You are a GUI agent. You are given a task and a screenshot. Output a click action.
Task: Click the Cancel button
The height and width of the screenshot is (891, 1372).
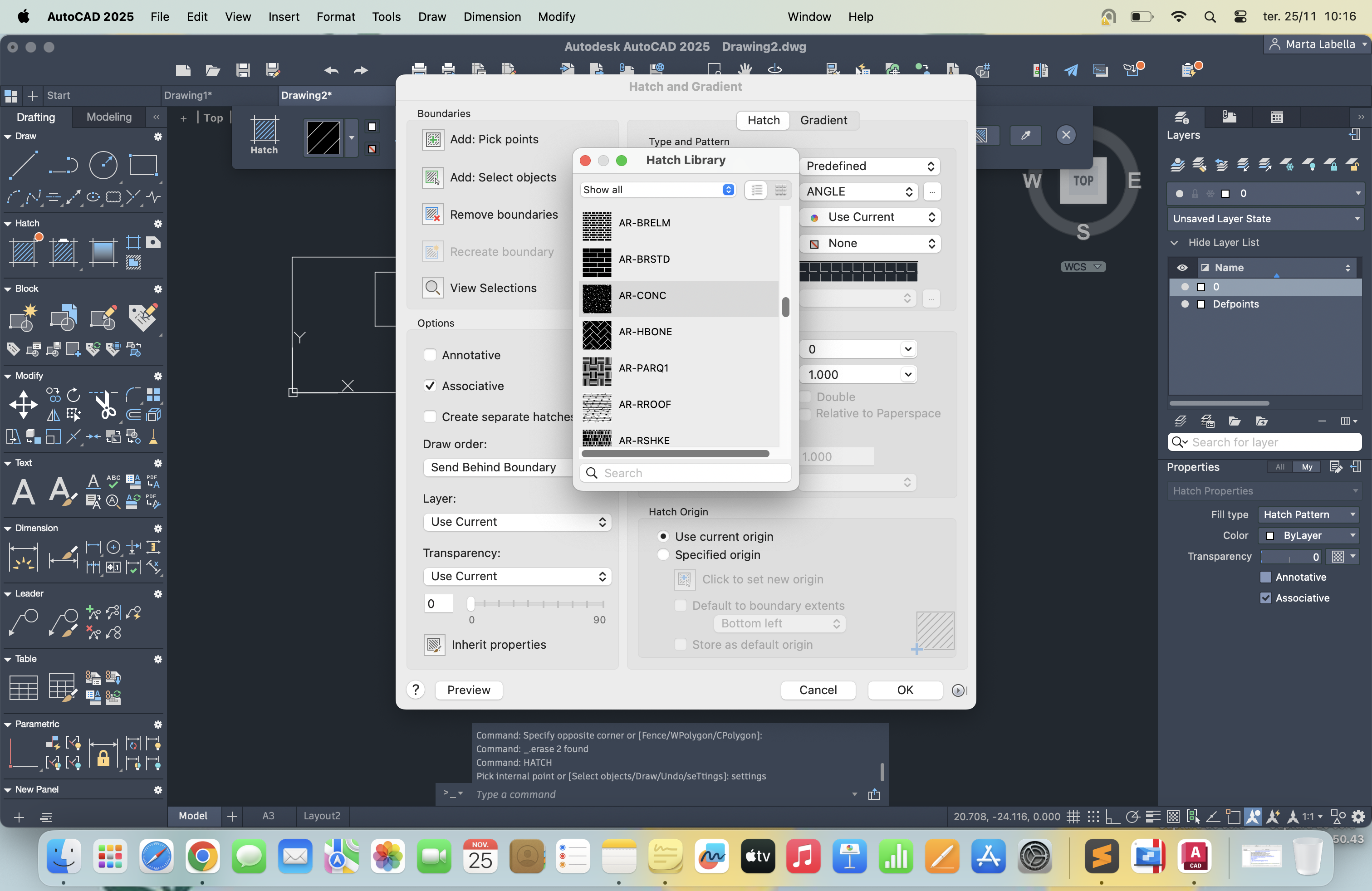coord(818,690)
